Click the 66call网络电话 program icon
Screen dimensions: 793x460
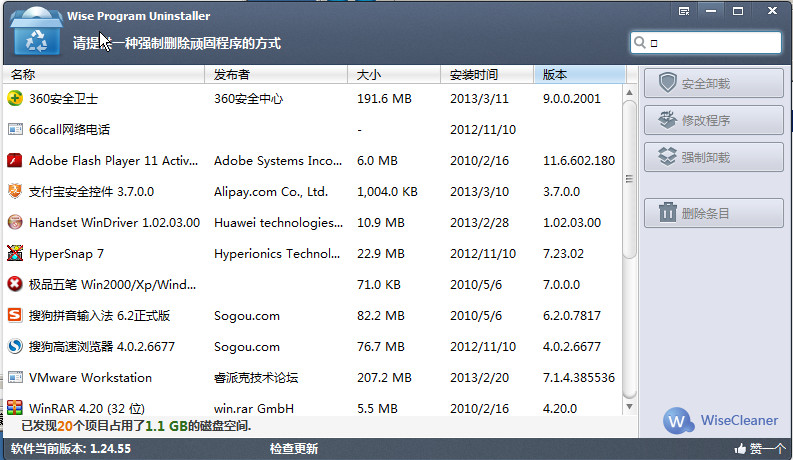pos(15,129)
